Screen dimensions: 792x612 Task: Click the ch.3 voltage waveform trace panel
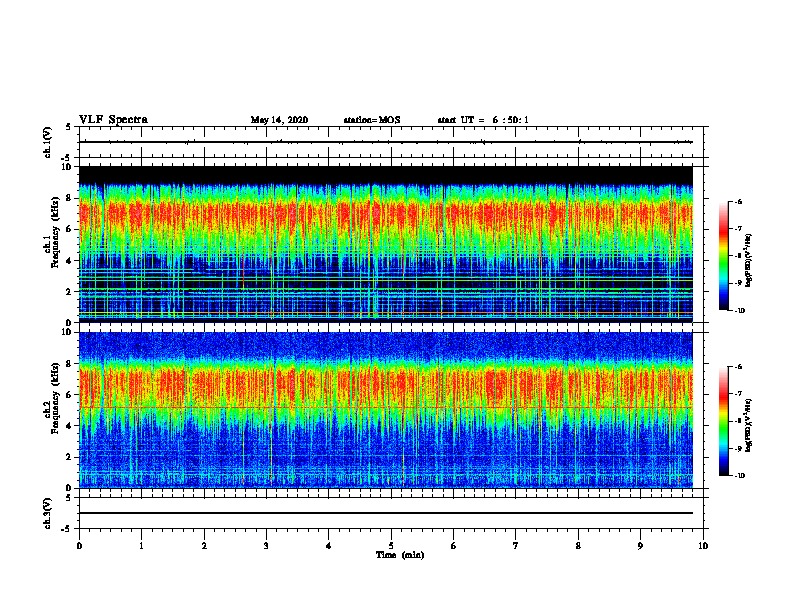(x=391, y=513)
